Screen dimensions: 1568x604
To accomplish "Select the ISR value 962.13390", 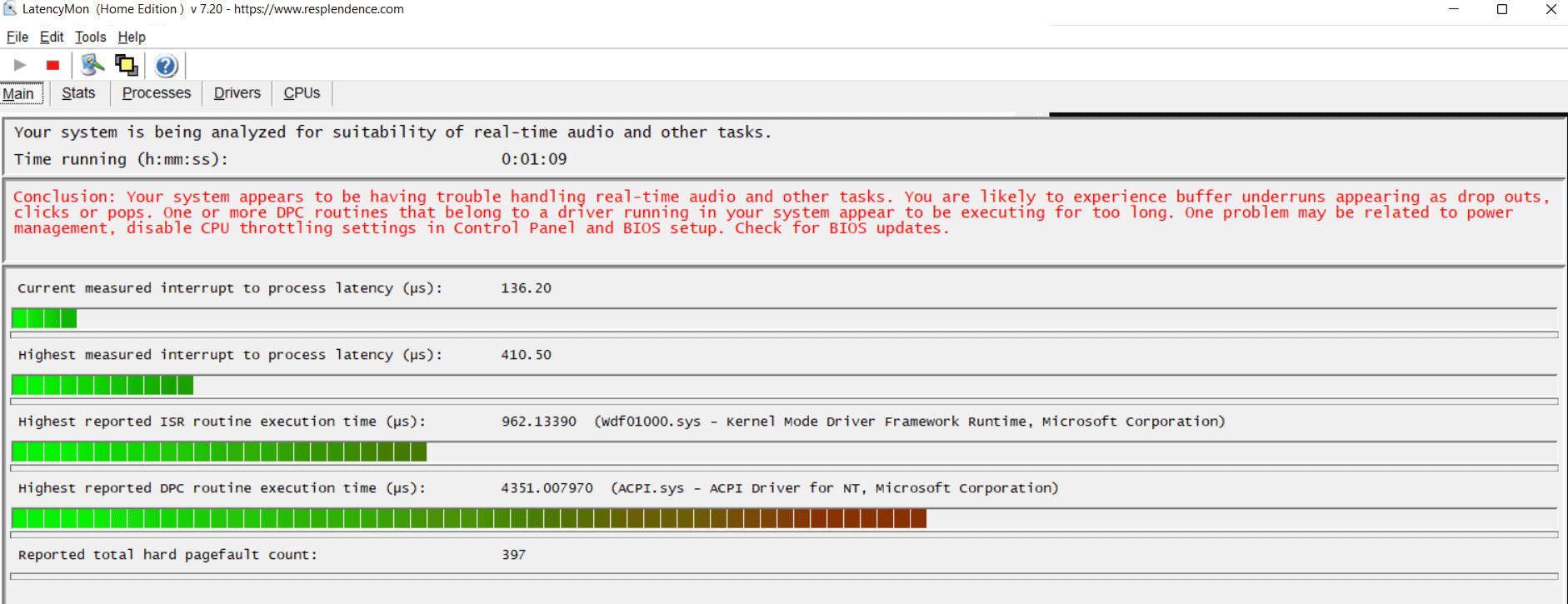I will click(538, 422).
